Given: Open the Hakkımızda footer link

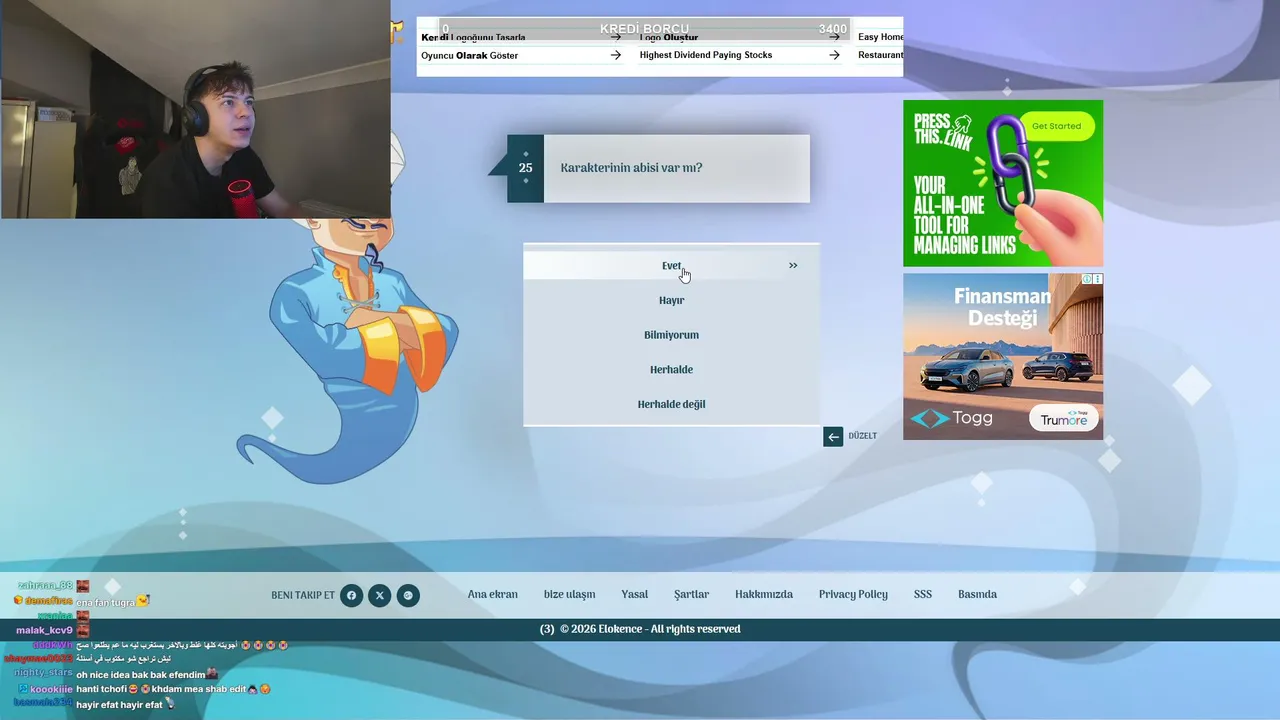Looking at the screenshot, I should pos(764,595).
